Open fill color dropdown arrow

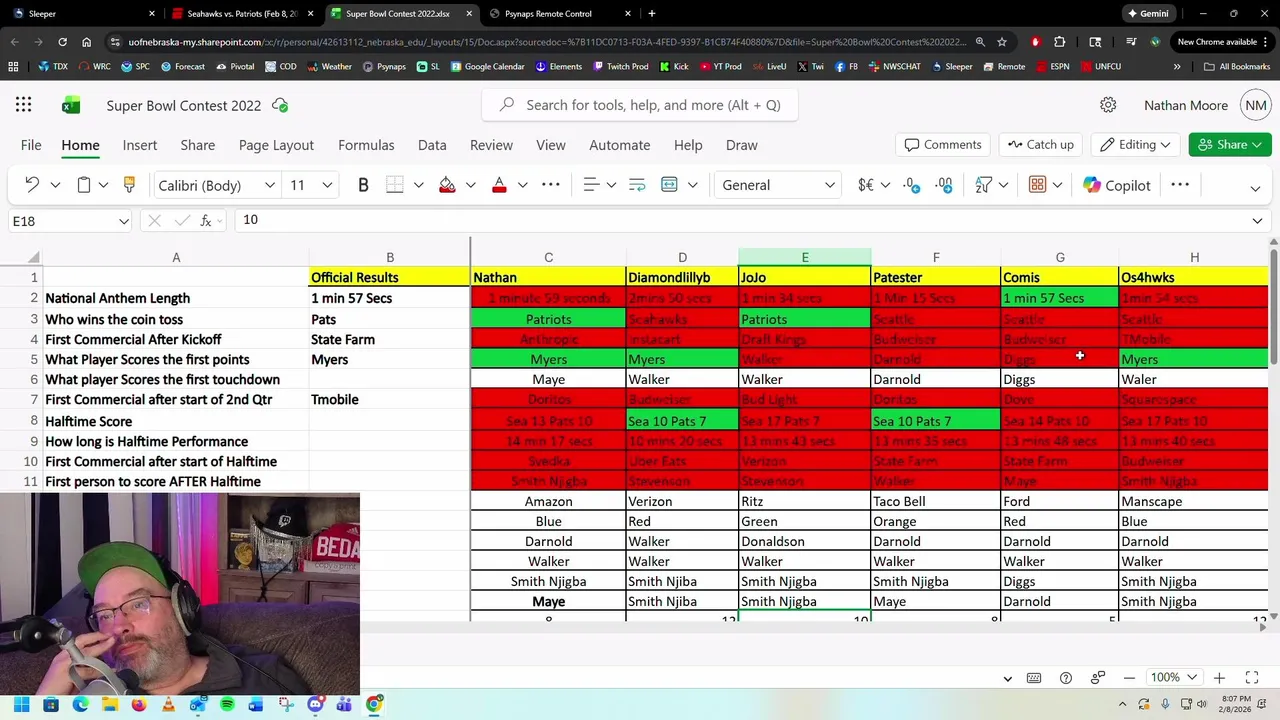point(470,185)
